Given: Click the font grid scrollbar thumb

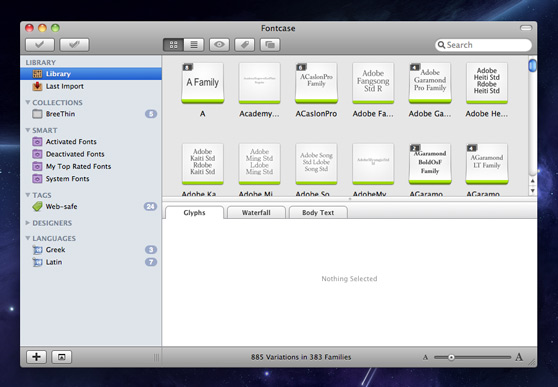Looking at the screenshot, I should coord(532,66).
